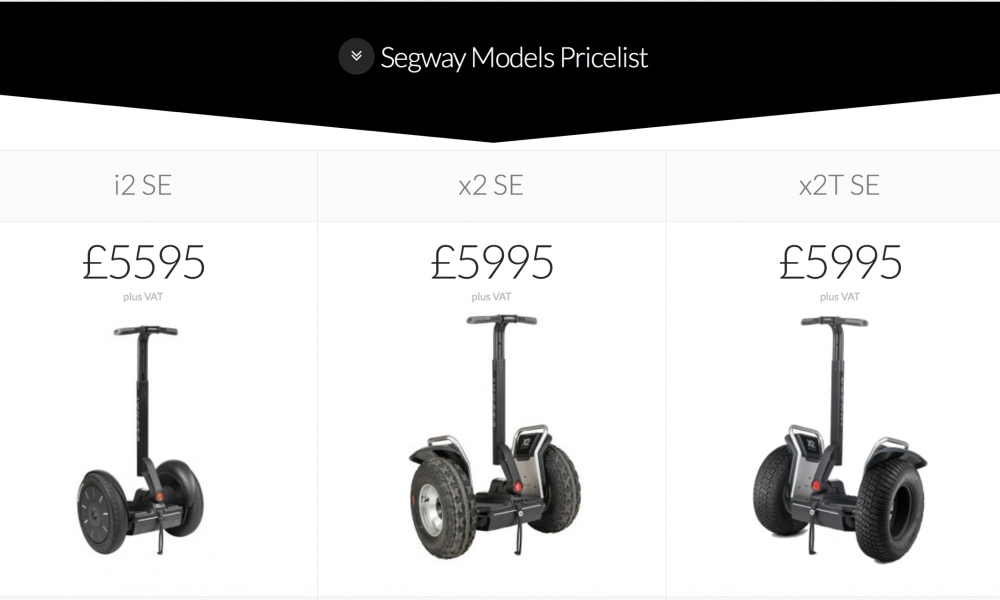Click the £5995 price under x2T SE
This screenshot has height=600, width=1000.
839,262
